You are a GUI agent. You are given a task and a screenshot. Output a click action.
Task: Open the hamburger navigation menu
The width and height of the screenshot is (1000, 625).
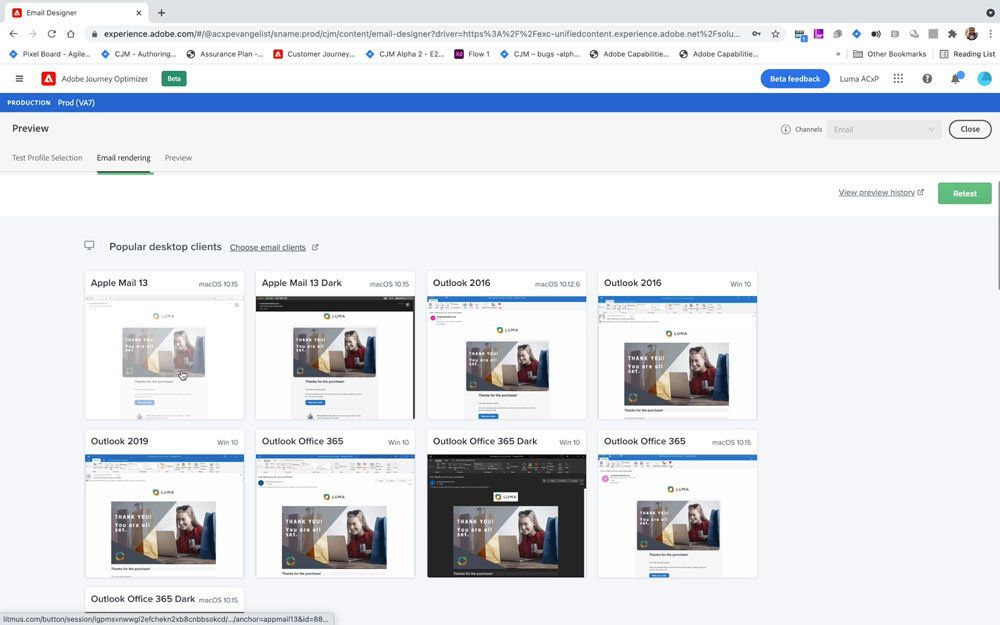(x=19, y=78)
